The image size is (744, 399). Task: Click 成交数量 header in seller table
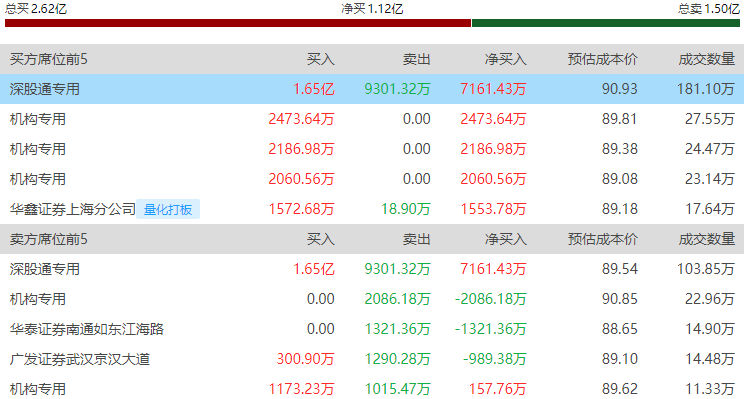[x=707, y=239]
